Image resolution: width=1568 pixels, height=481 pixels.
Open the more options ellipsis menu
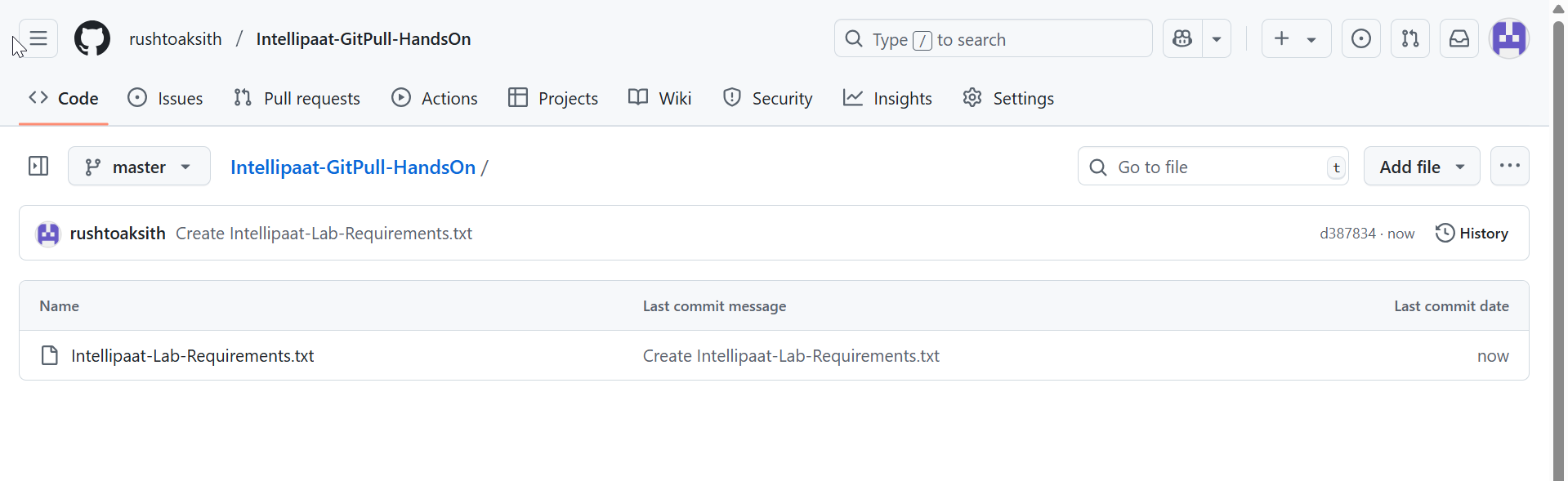(x=1510, y=167)
